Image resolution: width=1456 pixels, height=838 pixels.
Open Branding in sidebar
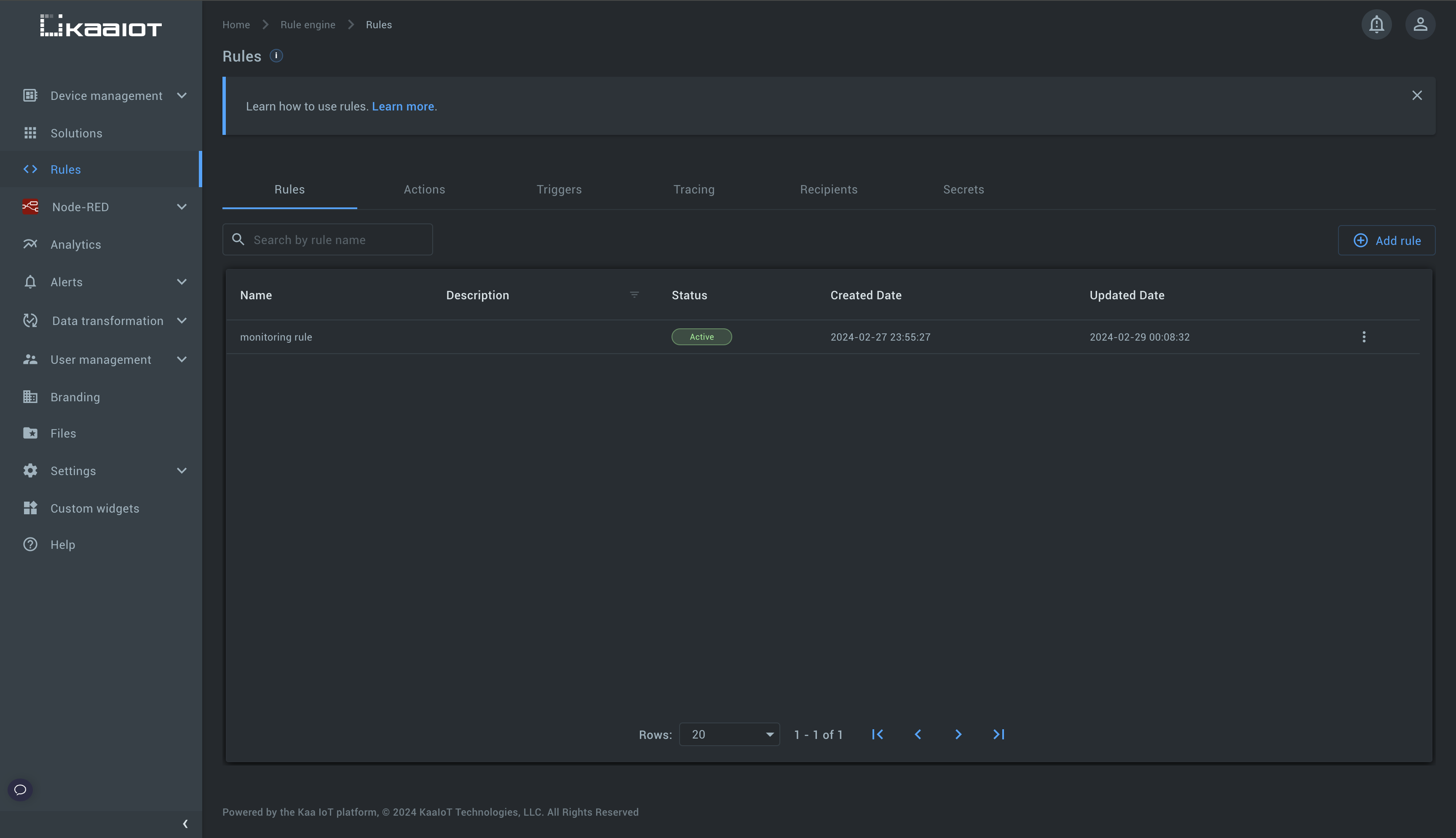101,397
